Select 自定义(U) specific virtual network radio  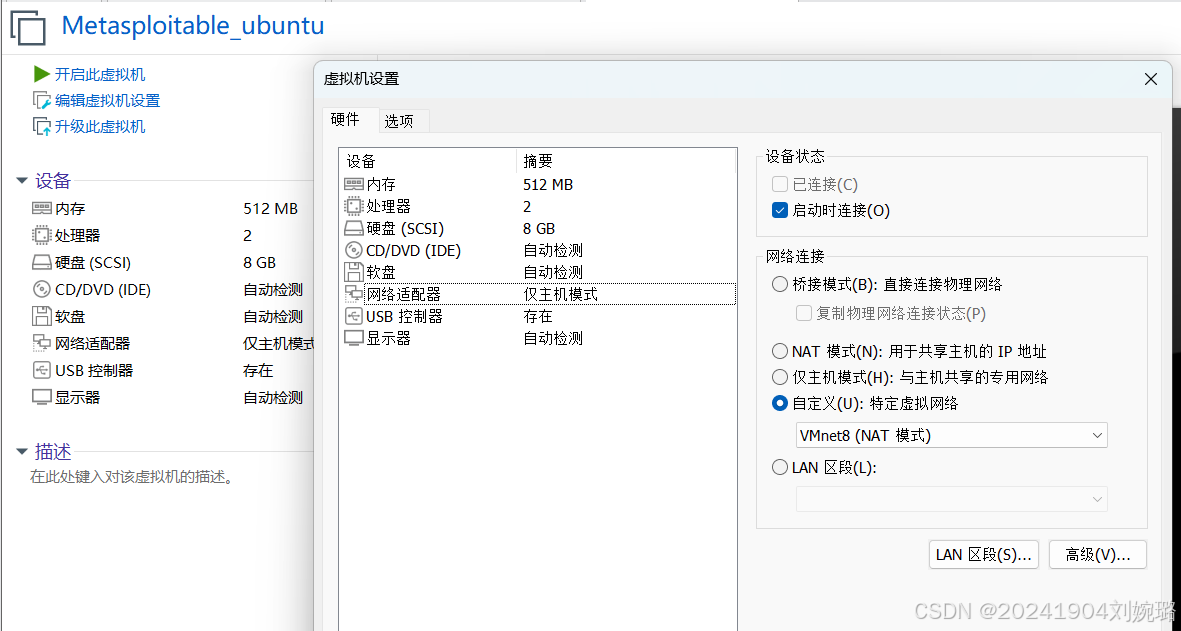[780, 404]
